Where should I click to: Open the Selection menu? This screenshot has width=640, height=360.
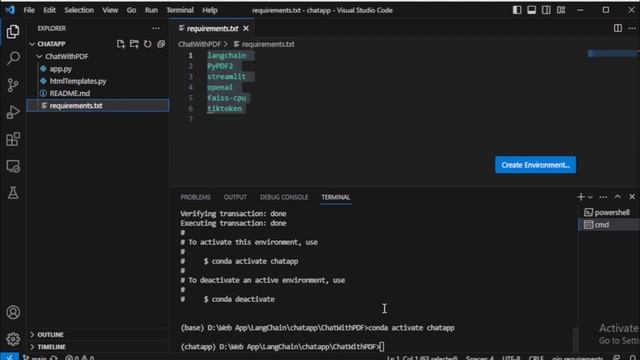79,10
